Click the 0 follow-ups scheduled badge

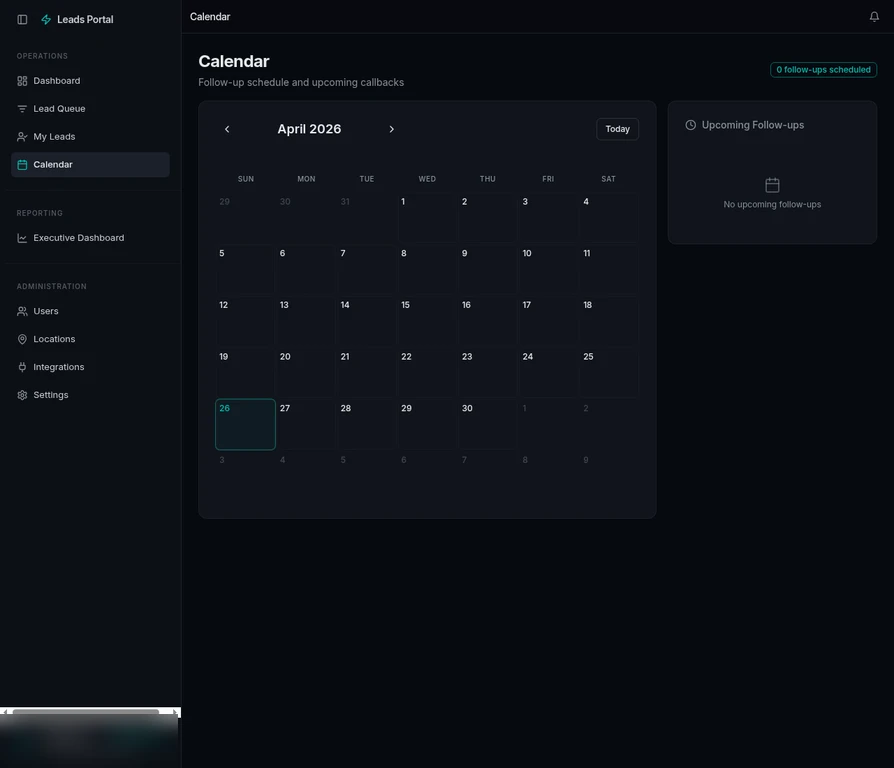coord(823,69)
